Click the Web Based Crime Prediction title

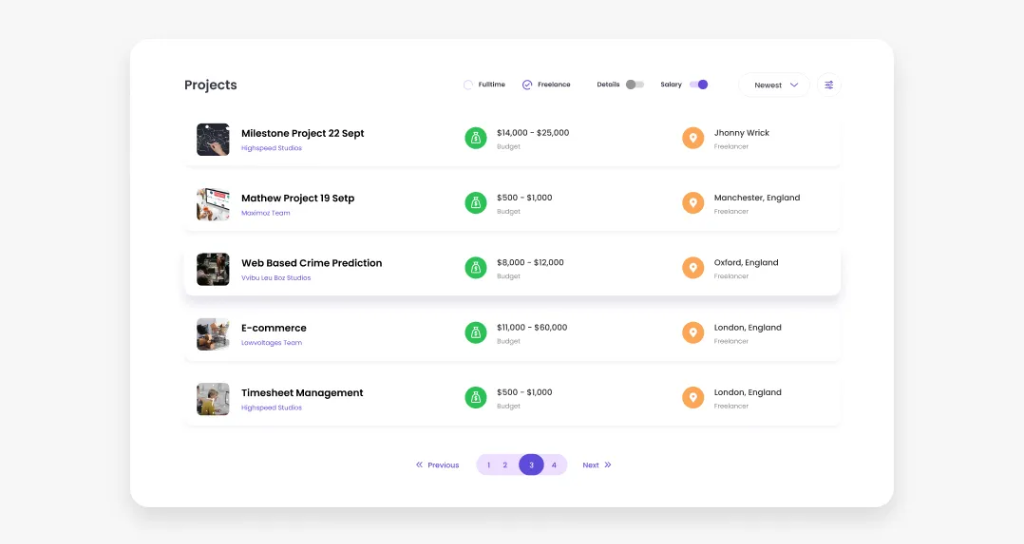312,263
